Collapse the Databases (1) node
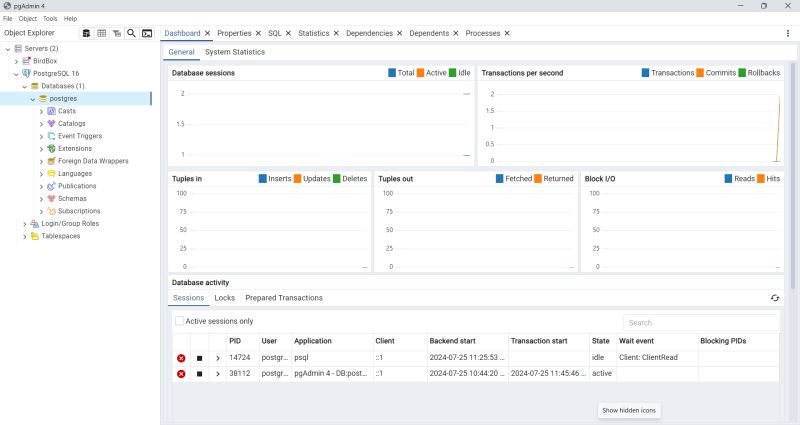The height and width of the screenshot is (425, 800). [24, 86]
